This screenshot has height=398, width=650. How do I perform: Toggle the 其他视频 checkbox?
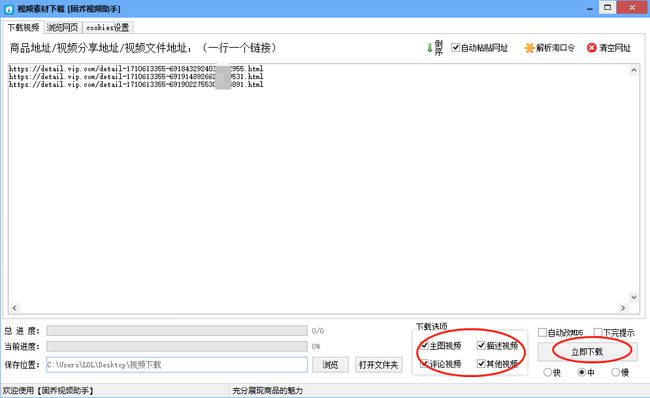[x=481, y=364]
